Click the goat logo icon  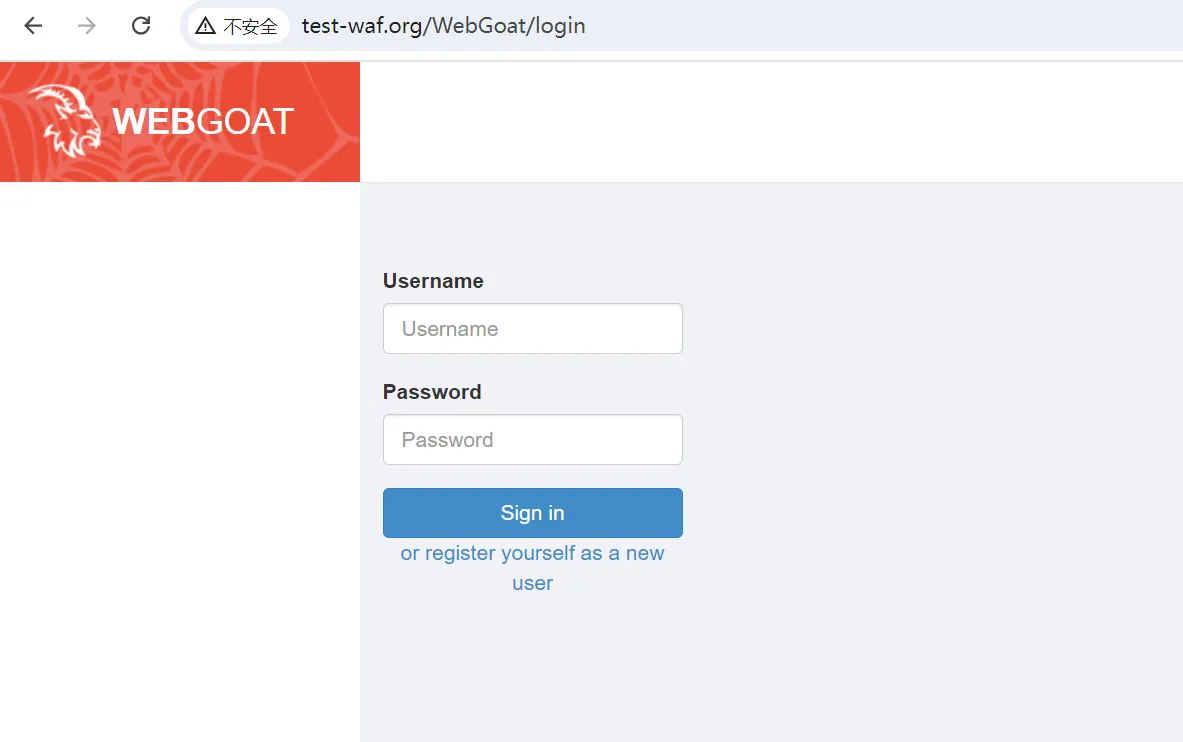point(65,121)
